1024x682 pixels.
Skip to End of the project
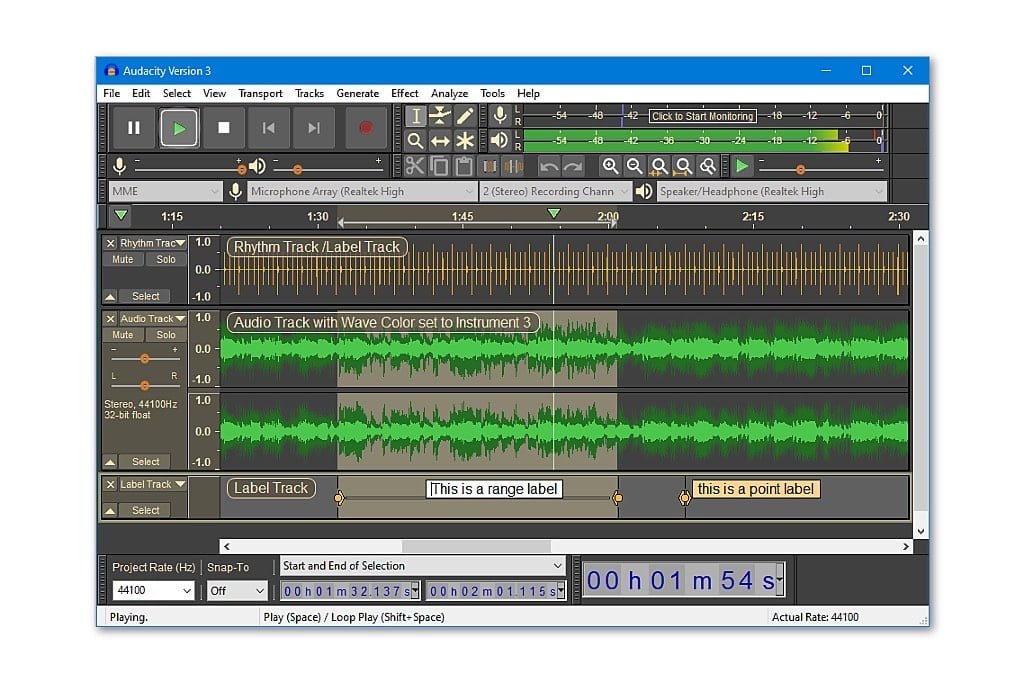pyautogui.click(x=313, y=128)
